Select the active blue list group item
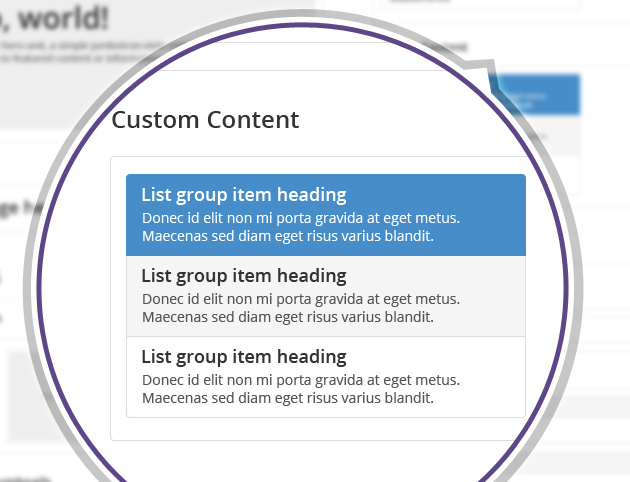Screen dimensions: 630x482 click(x=326, y=215)
